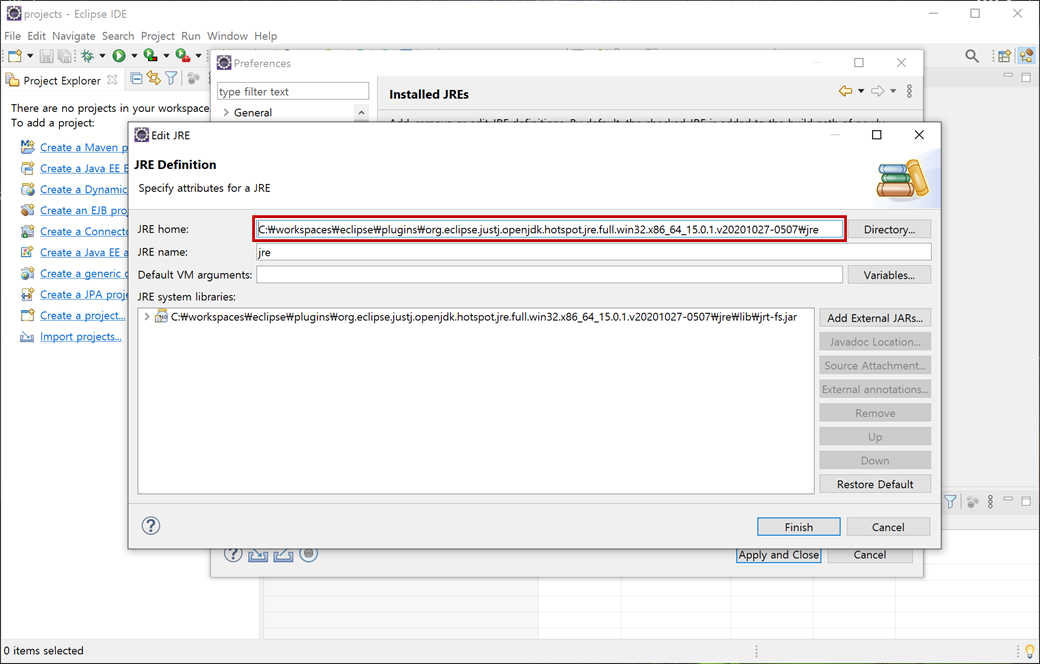The width and height of the screenshot is (1040, 664).
Task: Click the Open Perspective icon
Action: click(x=1004, y=56)
